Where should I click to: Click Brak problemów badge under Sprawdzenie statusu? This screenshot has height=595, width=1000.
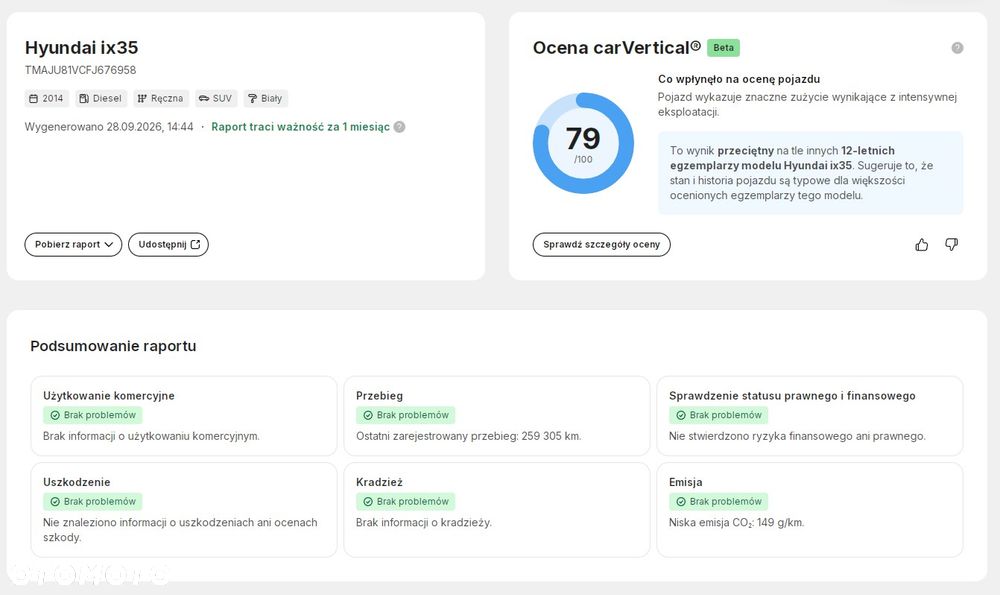719,415
